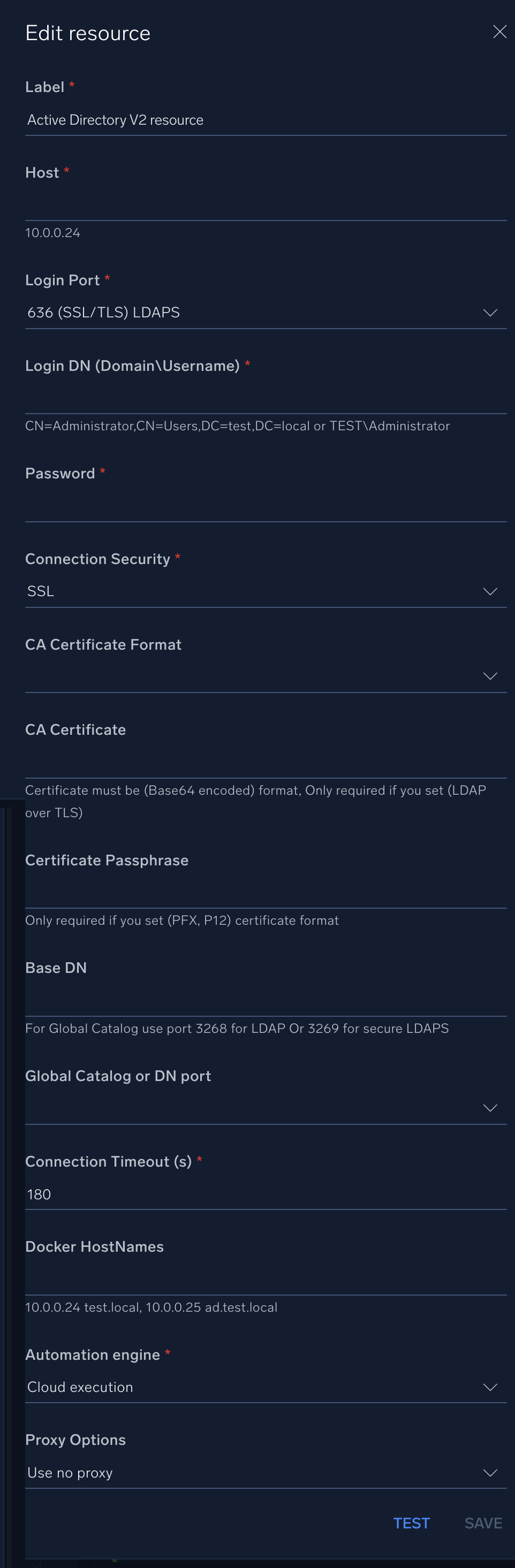Screen dimensions: 515x1568
Task: Open the Connection Security dropdown
Action: (x=256, y=592)
